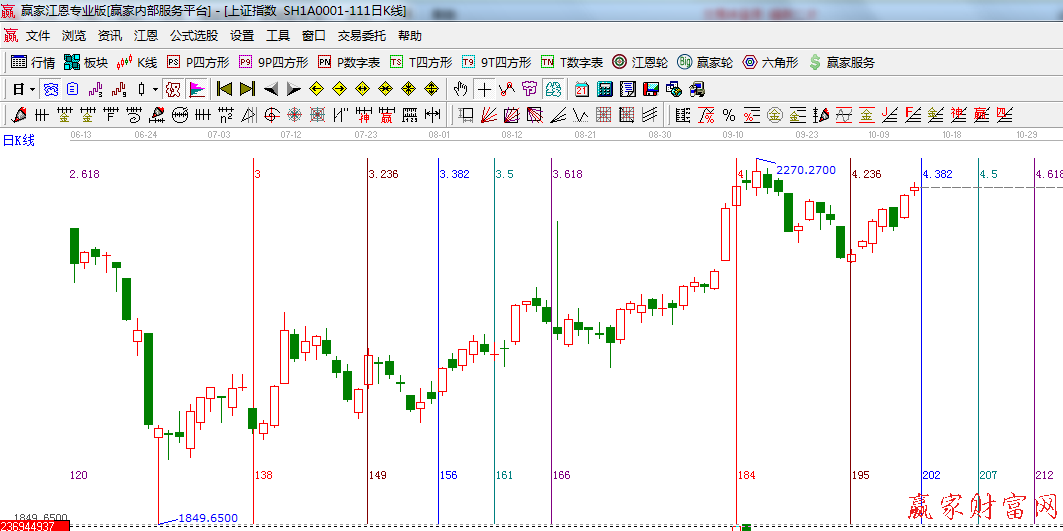Toggle the crosshair cursor button
Image resolution: width=1063 pixels, height=531 pixels.
[485, 89]
